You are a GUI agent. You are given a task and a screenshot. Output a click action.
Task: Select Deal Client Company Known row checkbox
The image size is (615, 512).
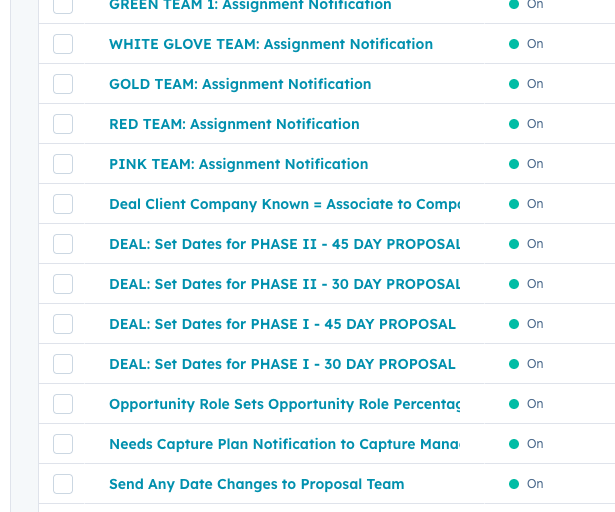[63, 204]
